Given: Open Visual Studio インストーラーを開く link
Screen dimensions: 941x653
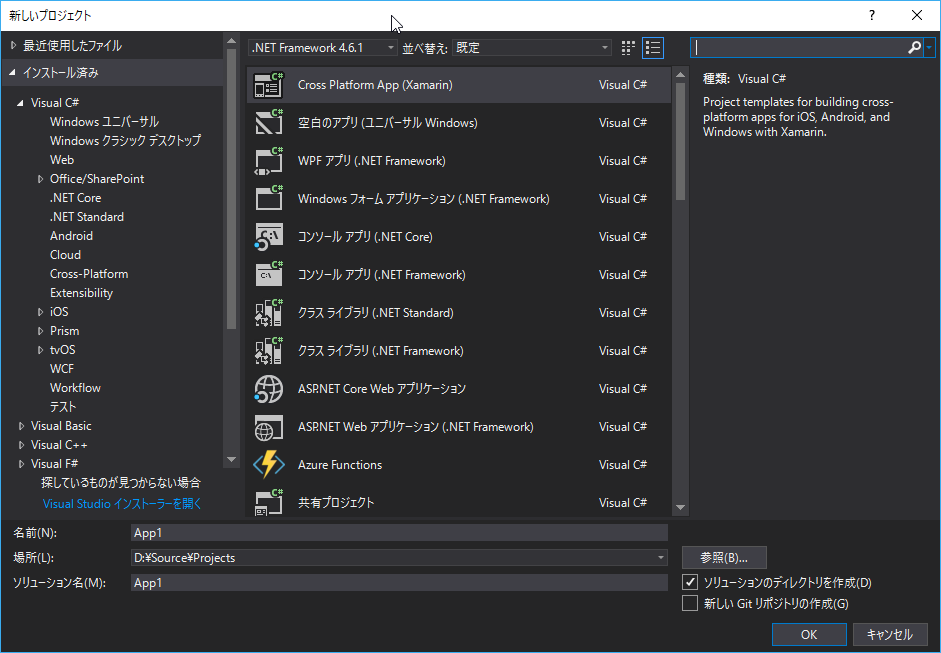Looking at the screenshot, I should [122, 504].
